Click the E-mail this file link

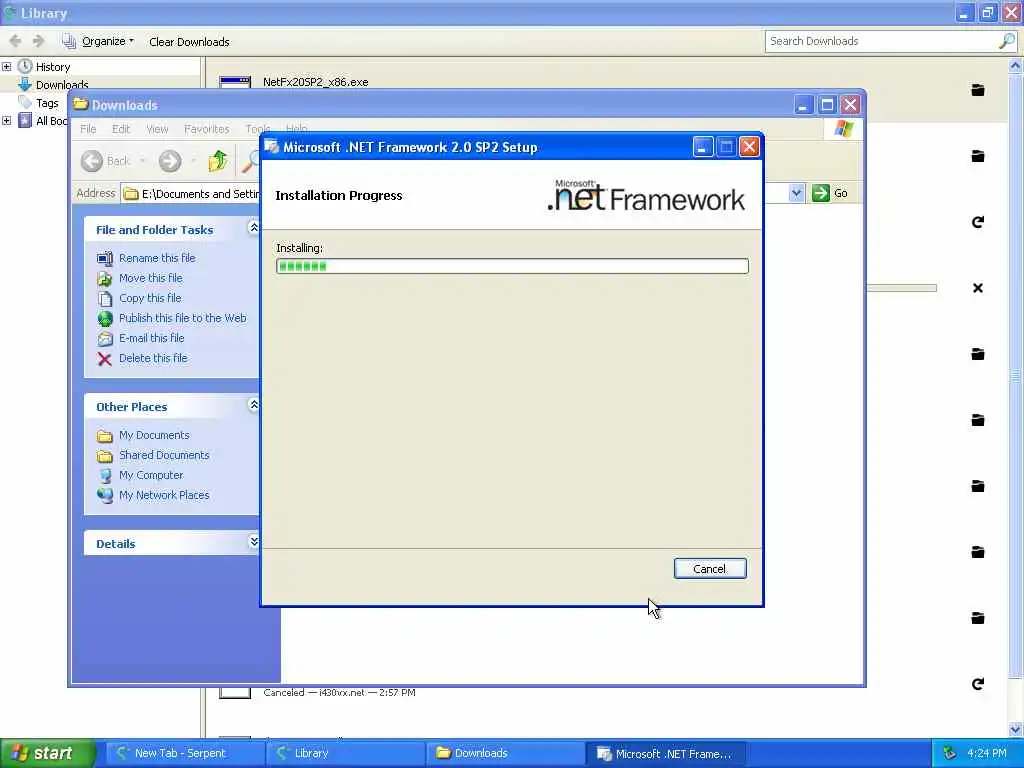(x=152, y=338)
